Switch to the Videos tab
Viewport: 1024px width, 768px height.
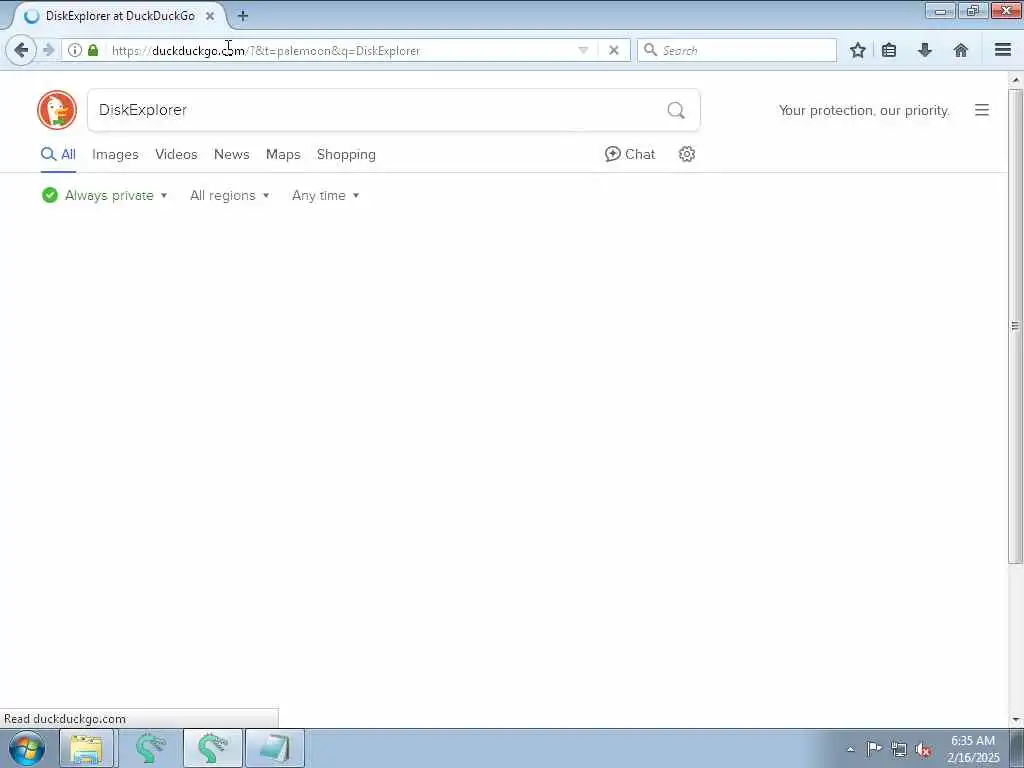[x=176, y=155]
